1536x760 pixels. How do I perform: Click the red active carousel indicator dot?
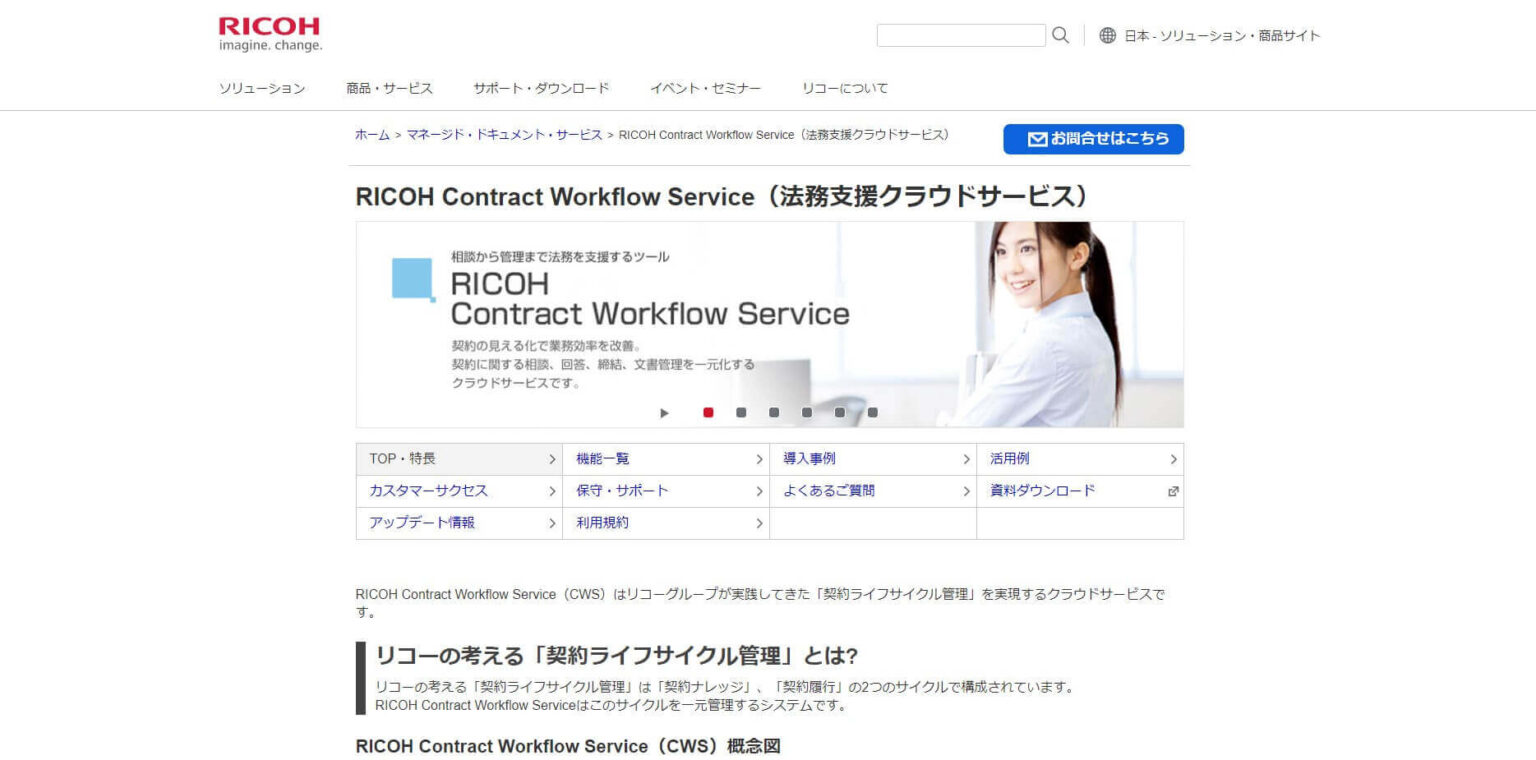tap(708, 411)
